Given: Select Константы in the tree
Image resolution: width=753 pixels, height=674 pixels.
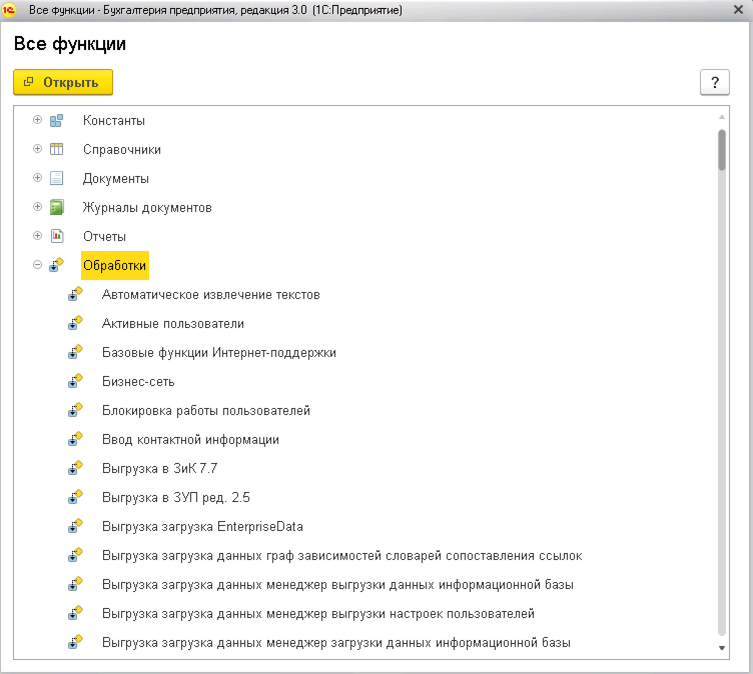Looking at the screenshot, I should point(114,120).
